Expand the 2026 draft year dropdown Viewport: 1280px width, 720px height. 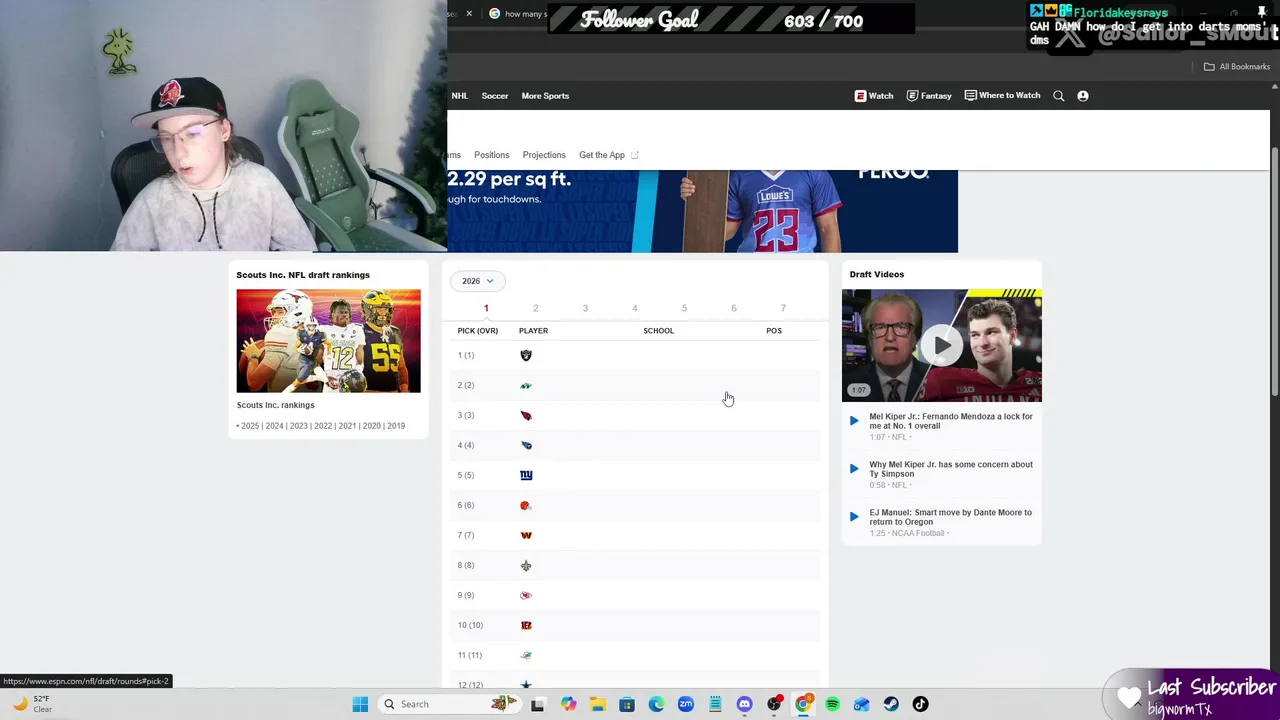point(478,281)
